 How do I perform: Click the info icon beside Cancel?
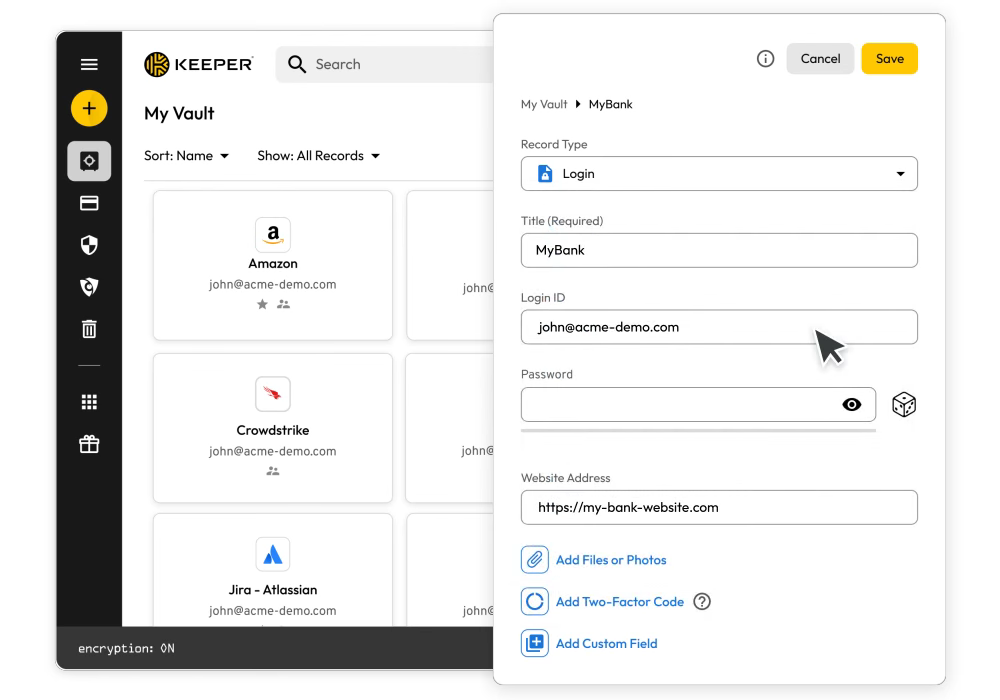(x=765, y=59)
